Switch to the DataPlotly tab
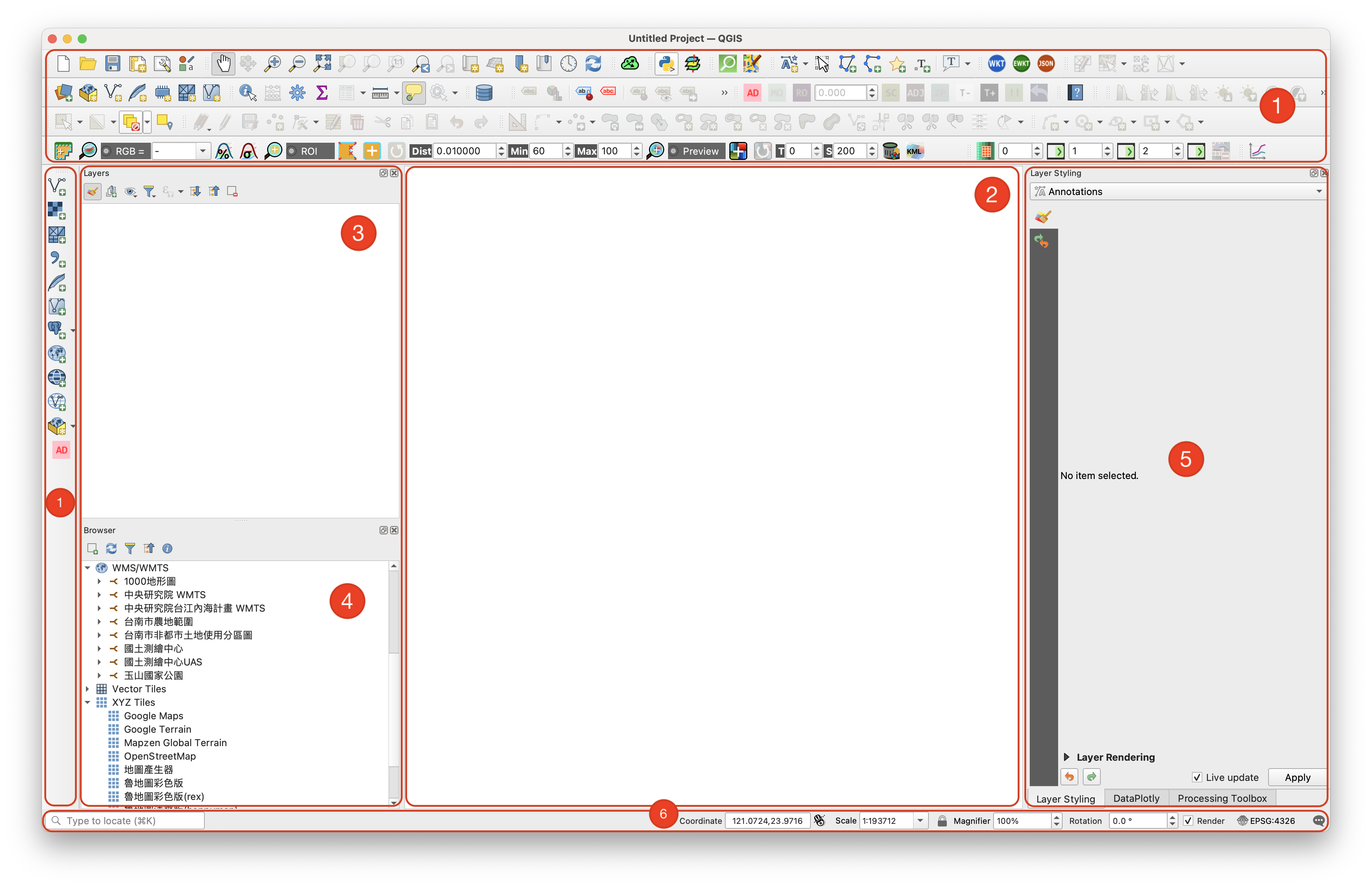Image resolution: width=1372 pixels, height=887 pixels. pyautogui.click(x=1136, y=798)
